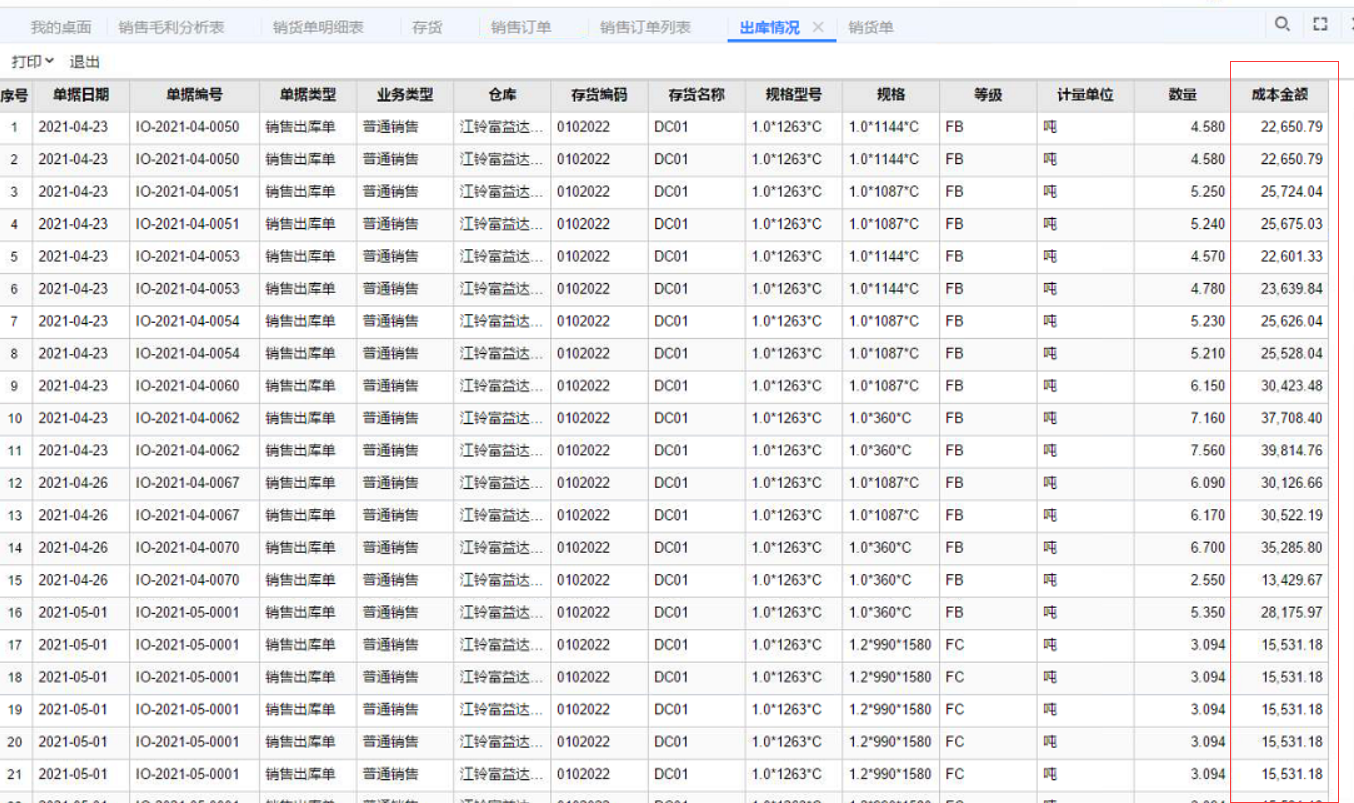Switch to the 销售毛利分析表 tab

tap(171, 28)
